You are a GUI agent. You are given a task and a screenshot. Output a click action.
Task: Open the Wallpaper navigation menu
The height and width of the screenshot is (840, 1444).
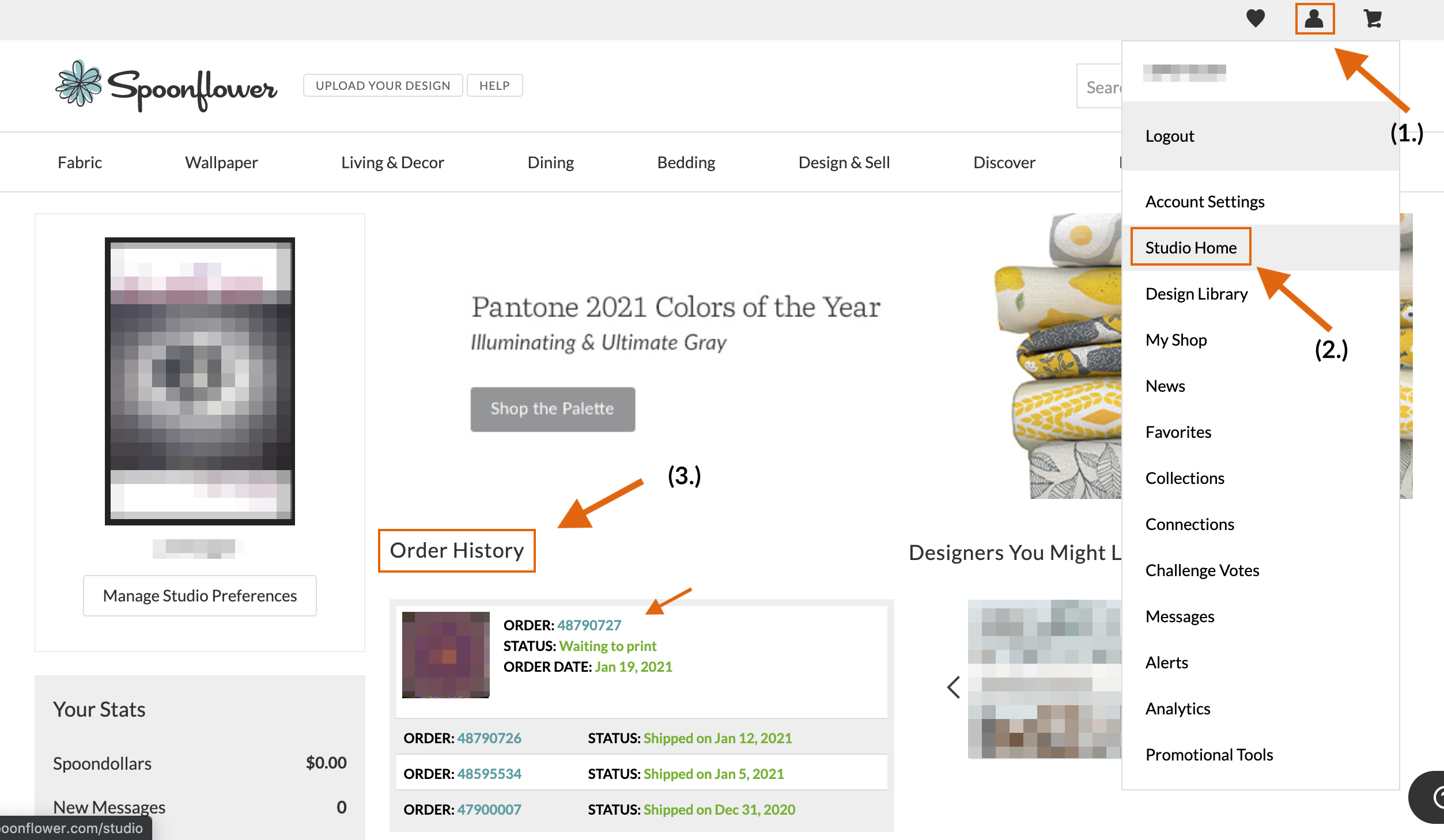[221, 162]
